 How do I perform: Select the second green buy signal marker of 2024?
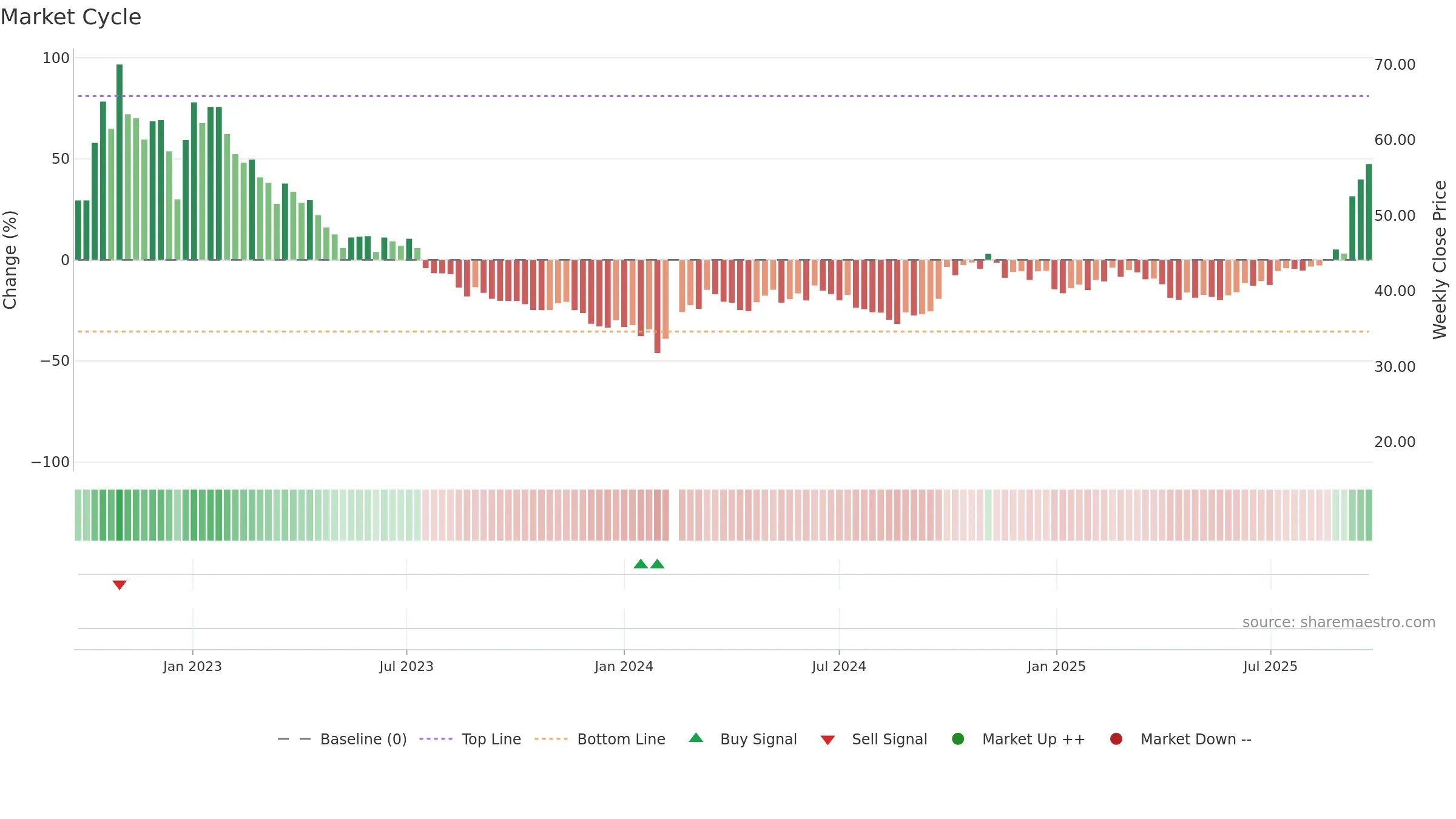tap(657, 564)
